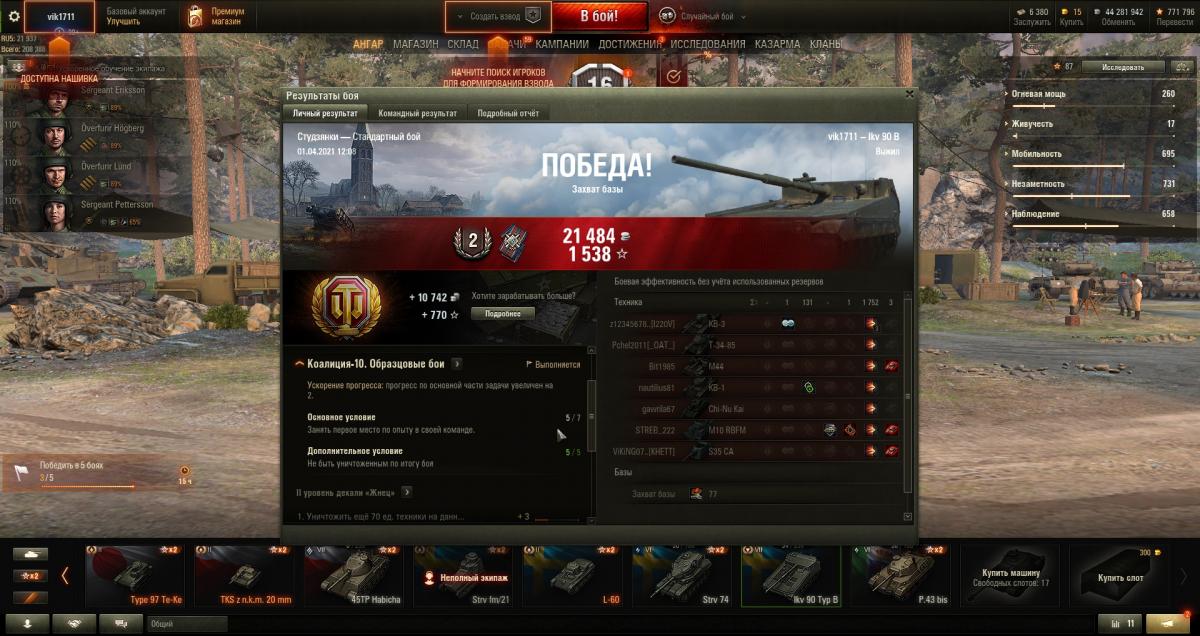Open the settings gear menu
The width and height of the screenshot is (1200, 636).
click(x=14, y=16)
